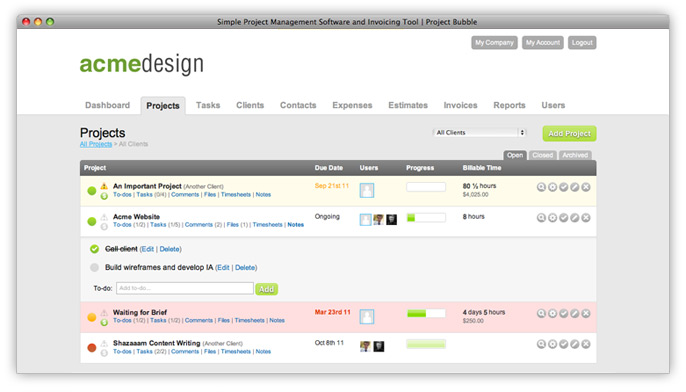Check off Build wireframes and develop IA to-do
The image size is (686, 392).
tap(94, 267)
